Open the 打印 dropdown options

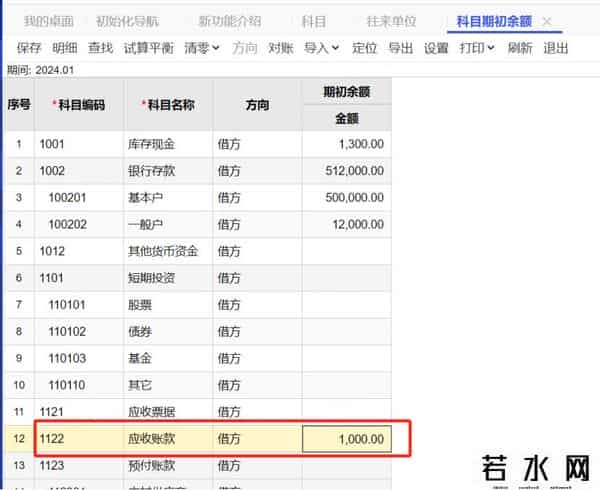pos(477,48)
